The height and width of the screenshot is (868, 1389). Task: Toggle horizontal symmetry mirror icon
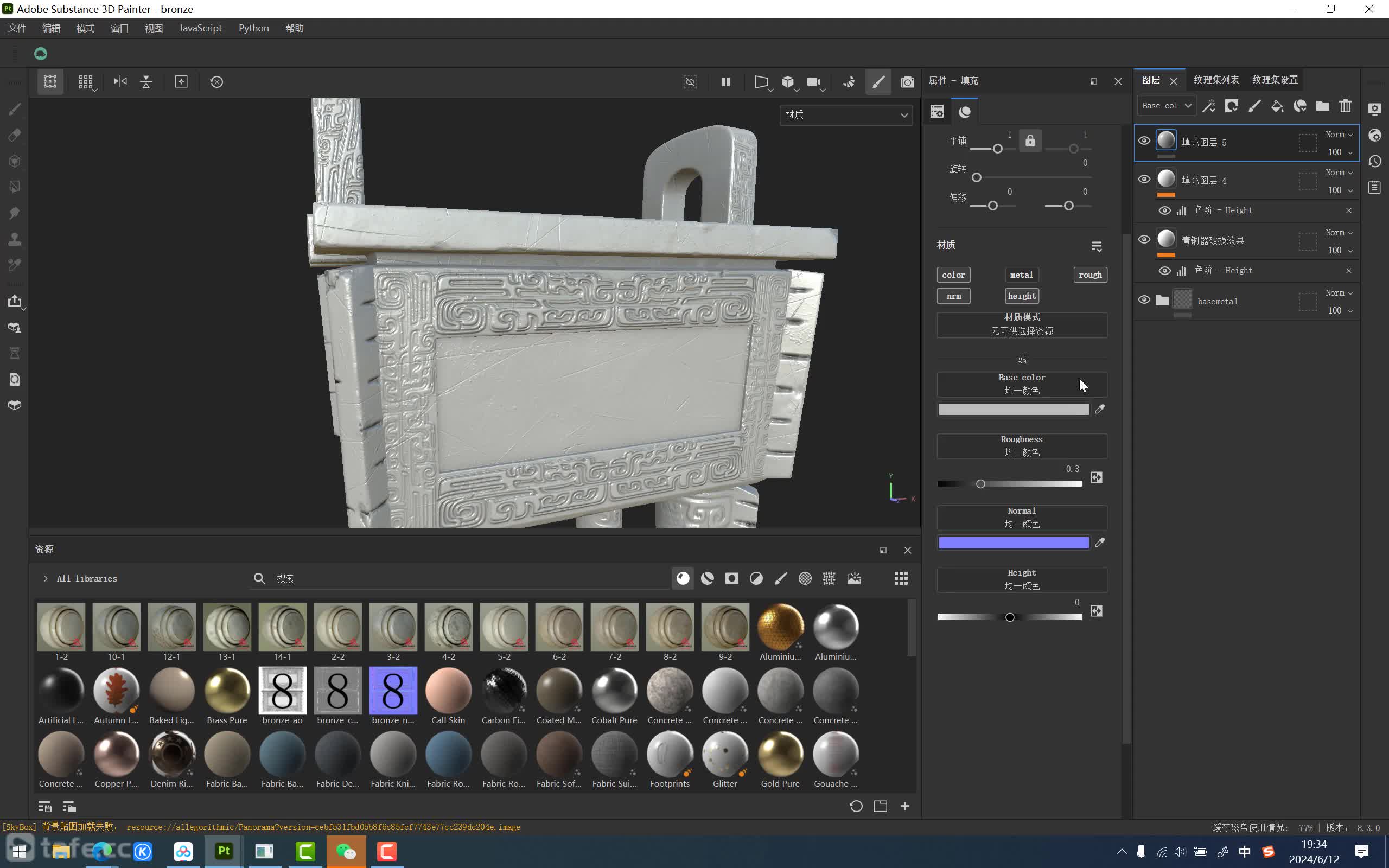(120, 81)
